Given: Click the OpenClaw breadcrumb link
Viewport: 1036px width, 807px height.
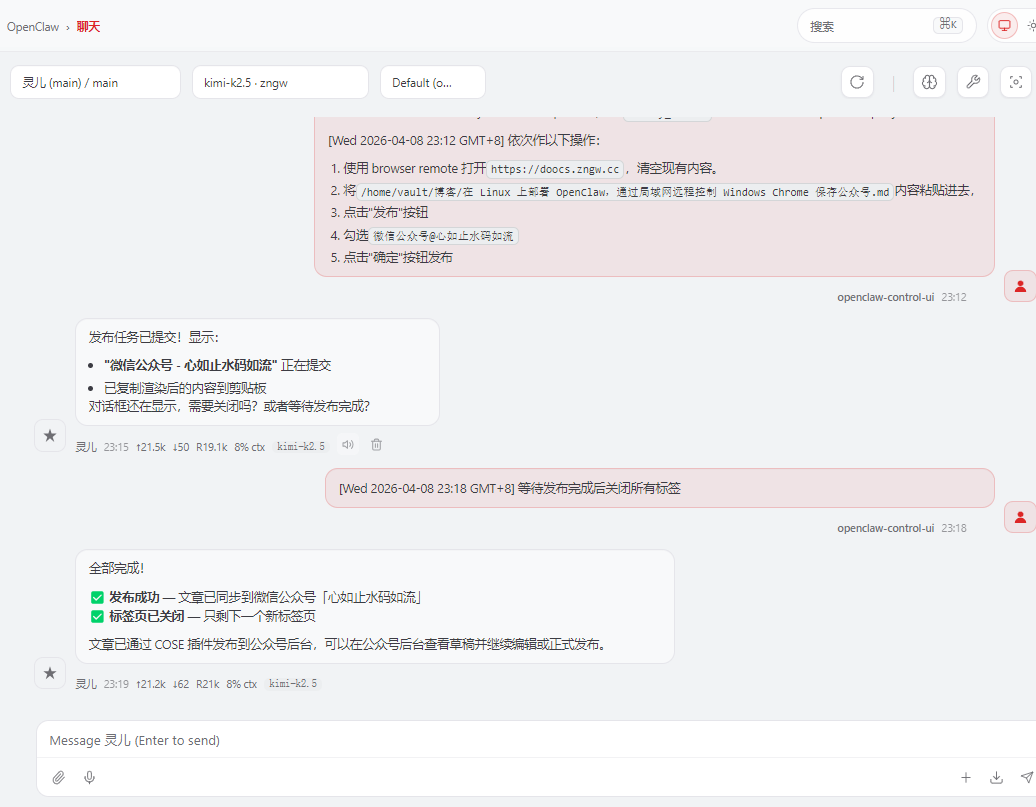Looking at the screenshot, I should coord(33,27).
